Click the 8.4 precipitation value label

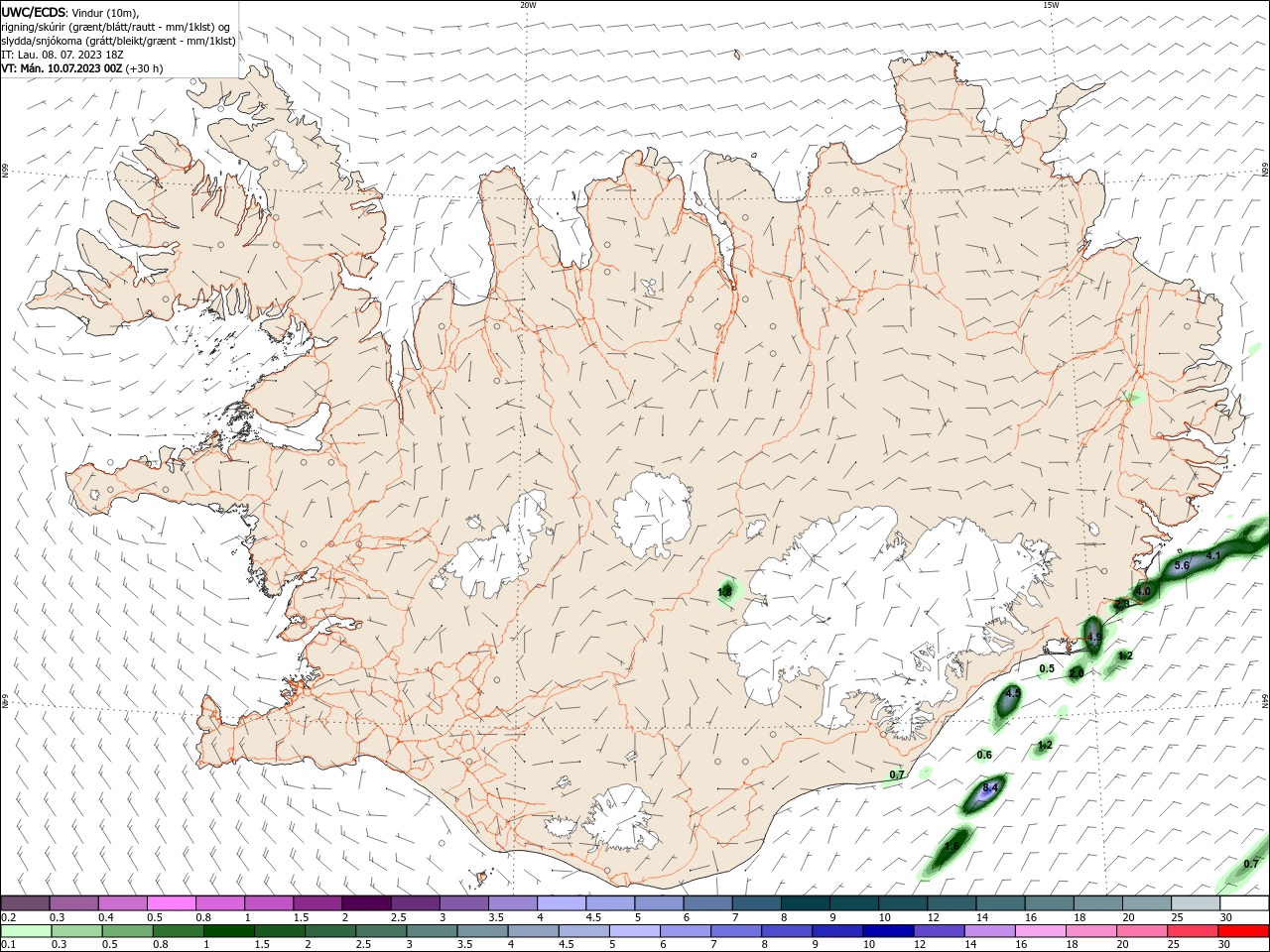pyautogui.click(x=989, y=787)
